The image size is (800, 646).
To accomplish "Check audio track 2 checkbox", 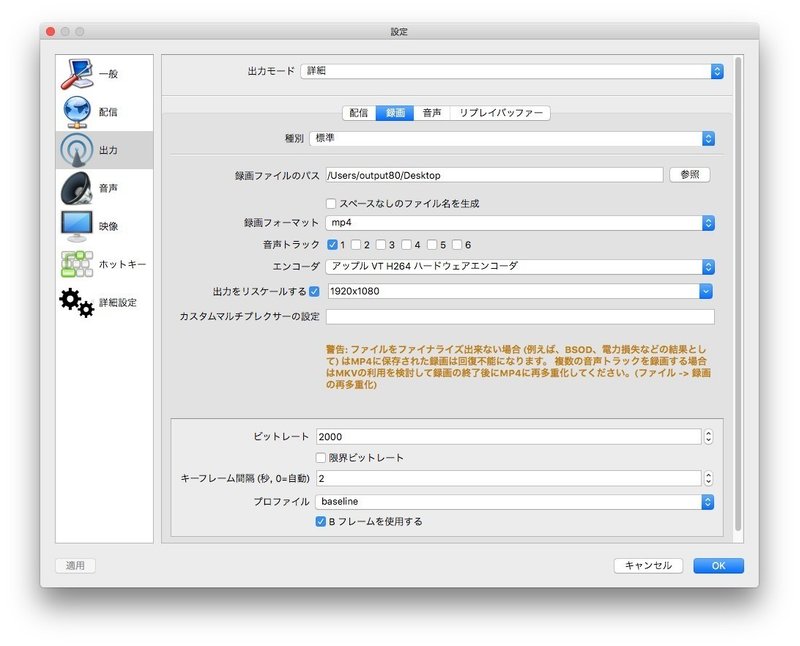I will [356, 245].
